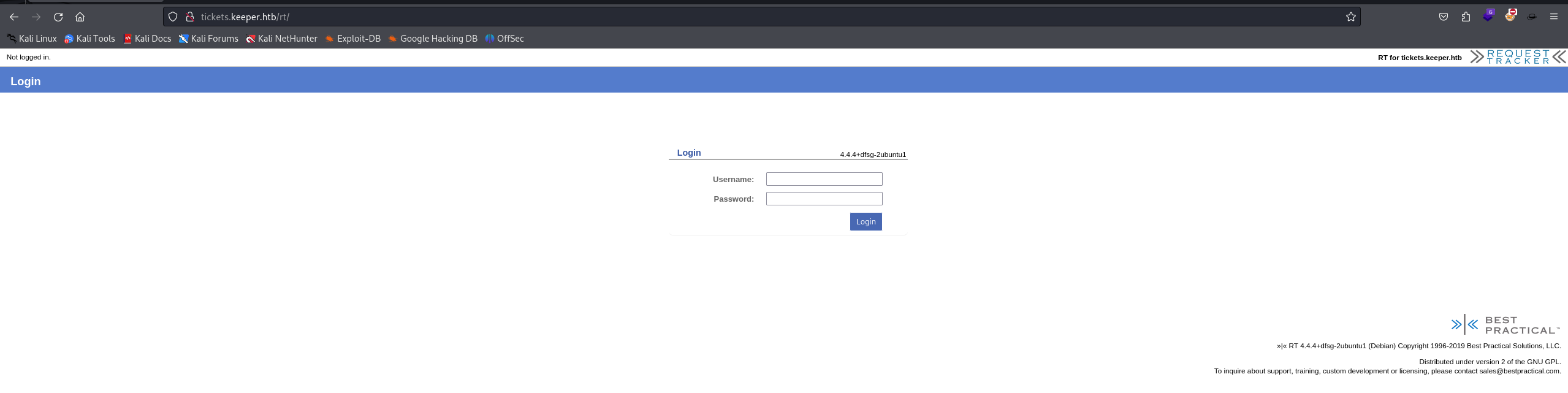Open the OffSec bookmark
Image resolution: width=1568 pixels, height=393 pixels.
pyautogui.click(x=504, y=39)
